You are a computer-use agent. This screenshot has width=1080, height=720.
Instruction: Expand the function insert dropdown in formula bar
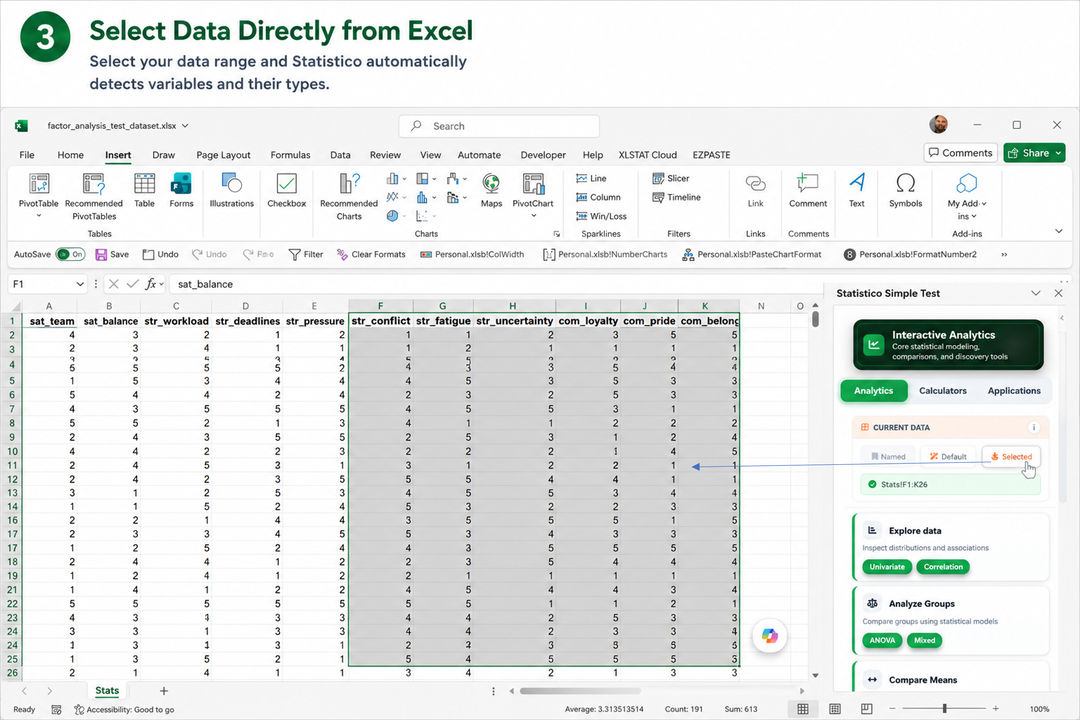[161, 284]
